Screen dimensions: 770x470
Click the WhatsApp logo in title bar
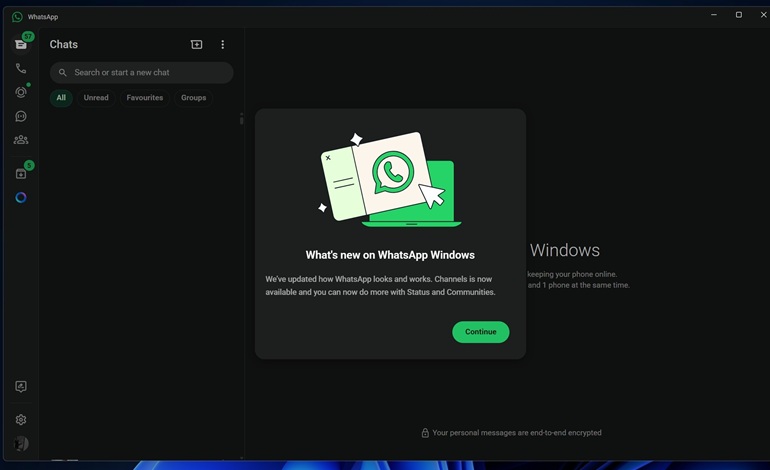pyautogui.click(x=17, y=17)
